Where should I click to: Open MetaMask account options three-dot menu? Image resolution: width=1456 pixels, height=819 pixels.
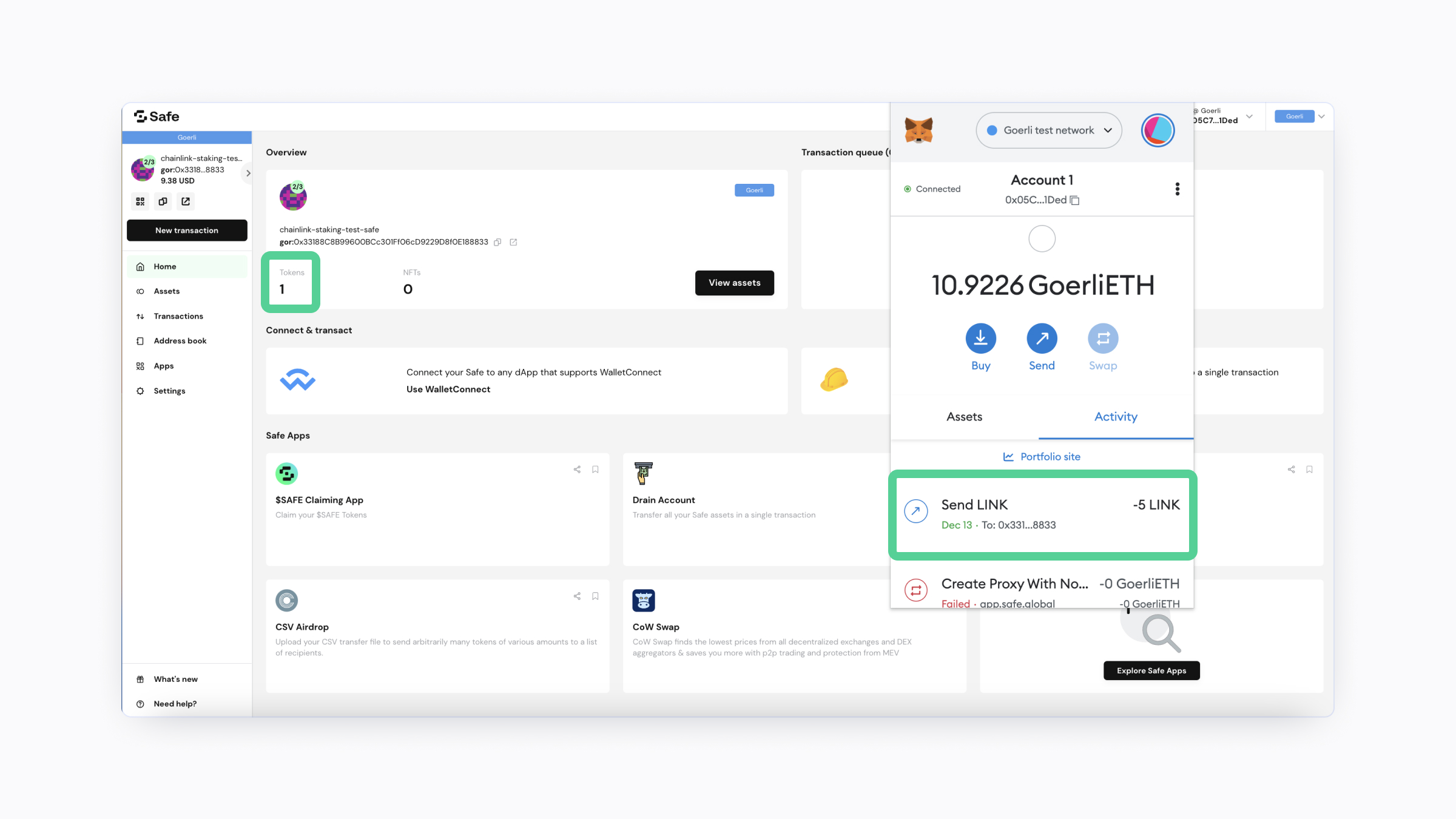pyautogui.click(x=1178, y=189)
